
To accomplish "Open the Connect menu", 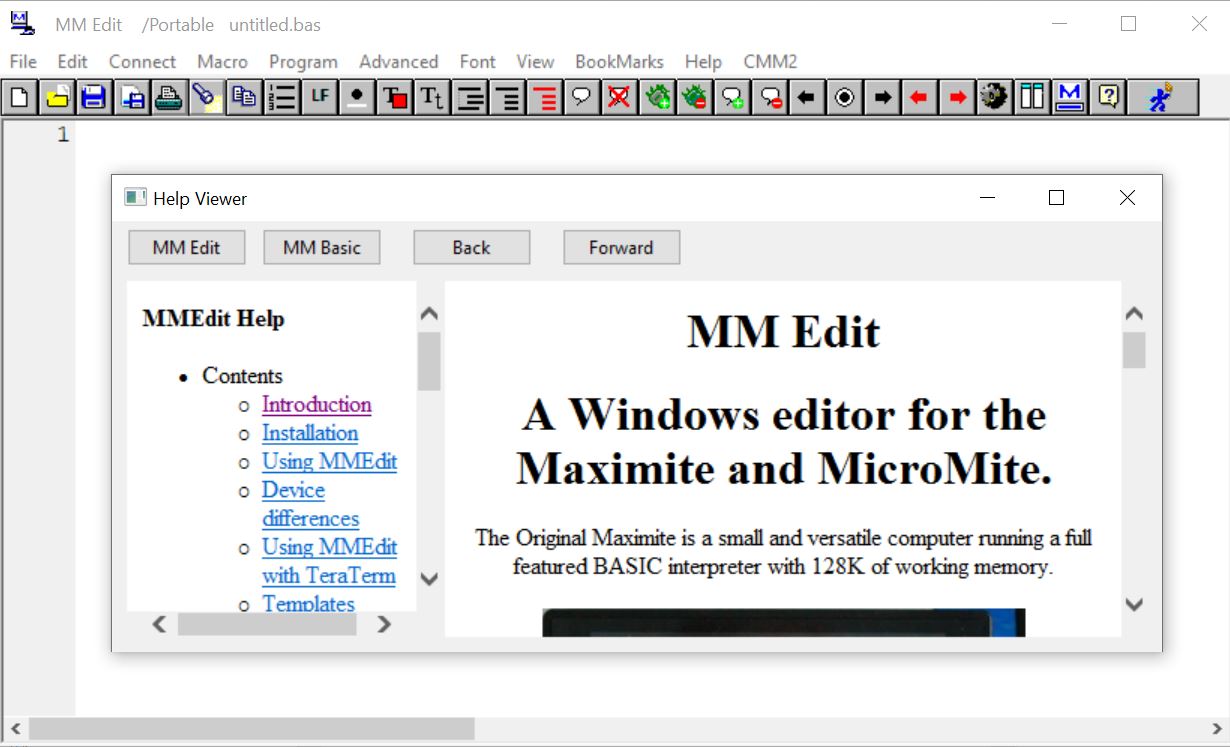I will pyautogui.click(x=142, y=62).
